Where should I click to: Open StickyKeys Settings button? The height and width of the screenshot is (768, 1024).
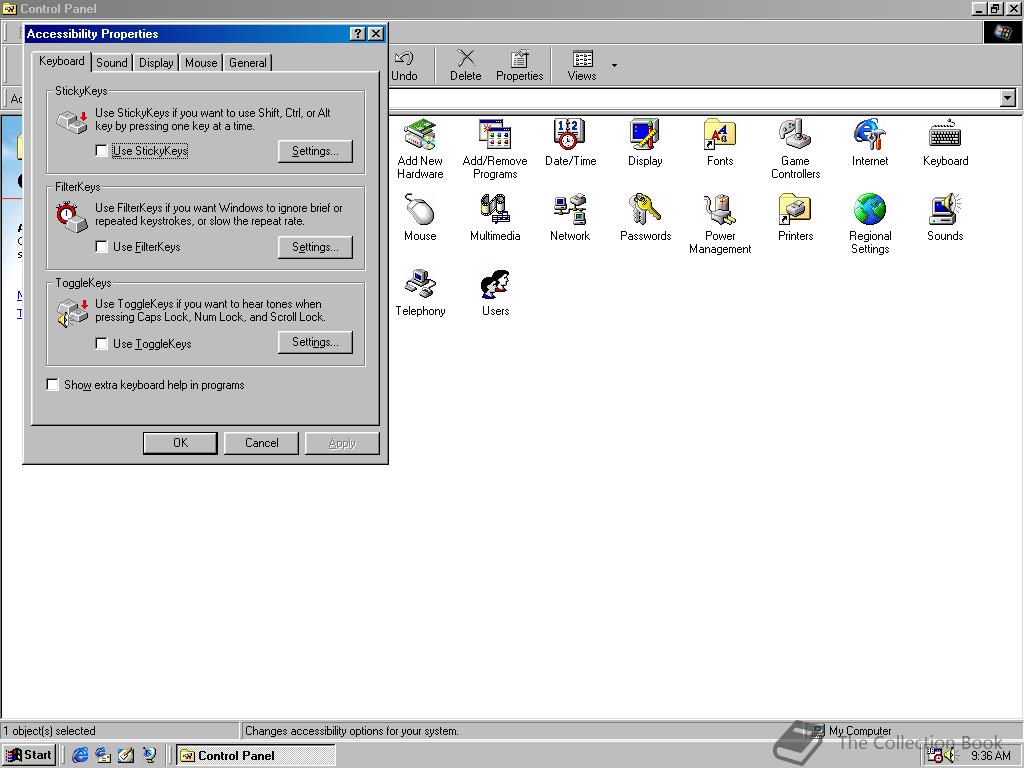315,151
